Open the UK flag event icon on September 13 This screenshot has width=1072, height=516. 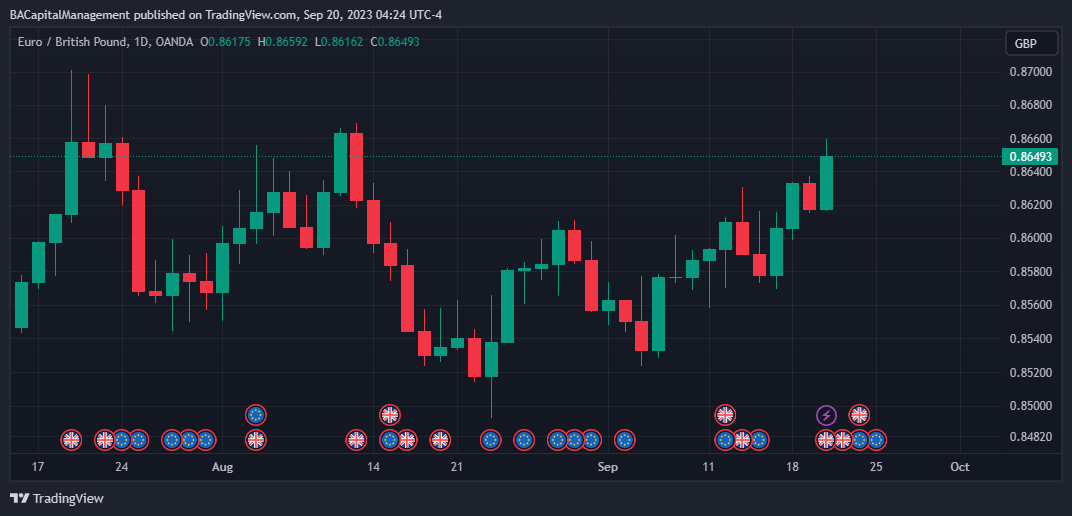742,439
